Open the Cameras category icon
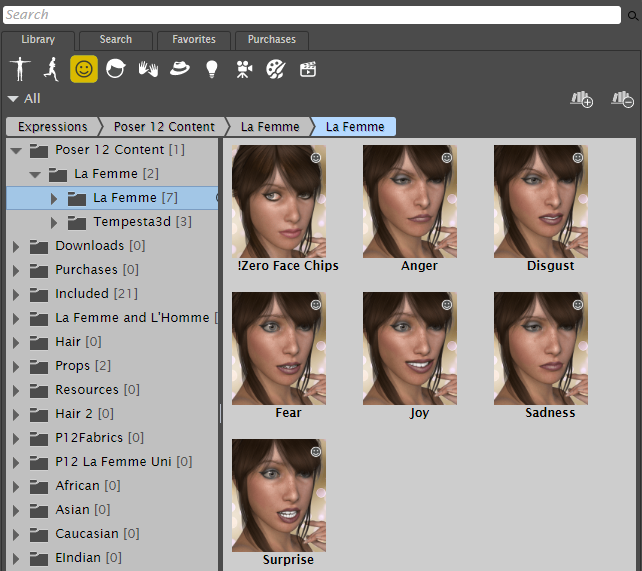642x571 pixels. [243, 69]
